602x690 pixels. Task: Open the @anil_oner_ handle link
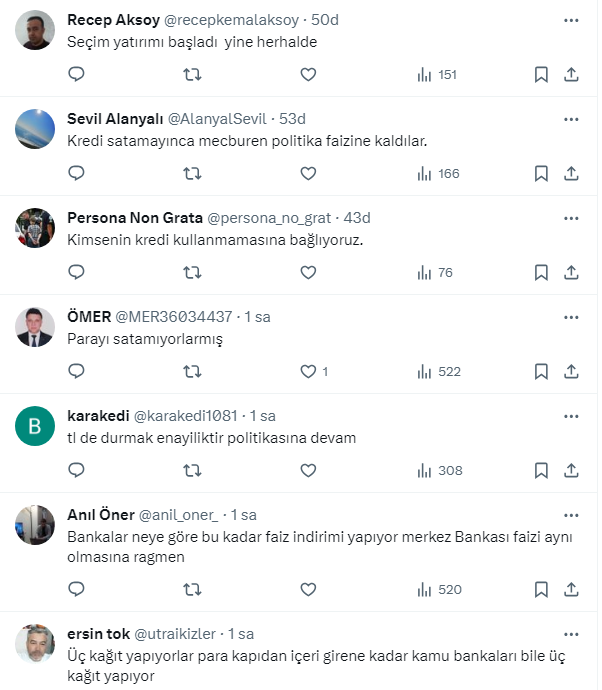[179, 515]
